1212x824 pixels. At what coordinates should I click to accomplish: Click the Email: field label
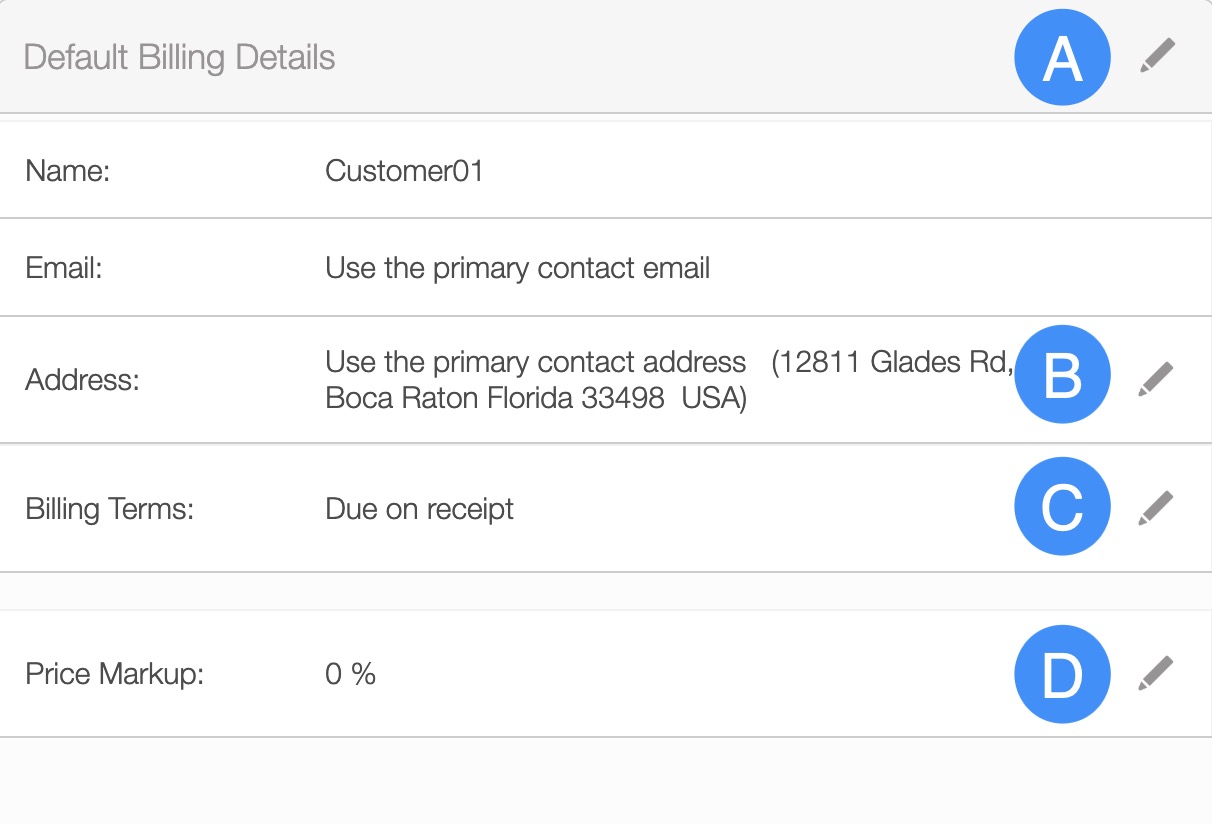tap(64, 269)
